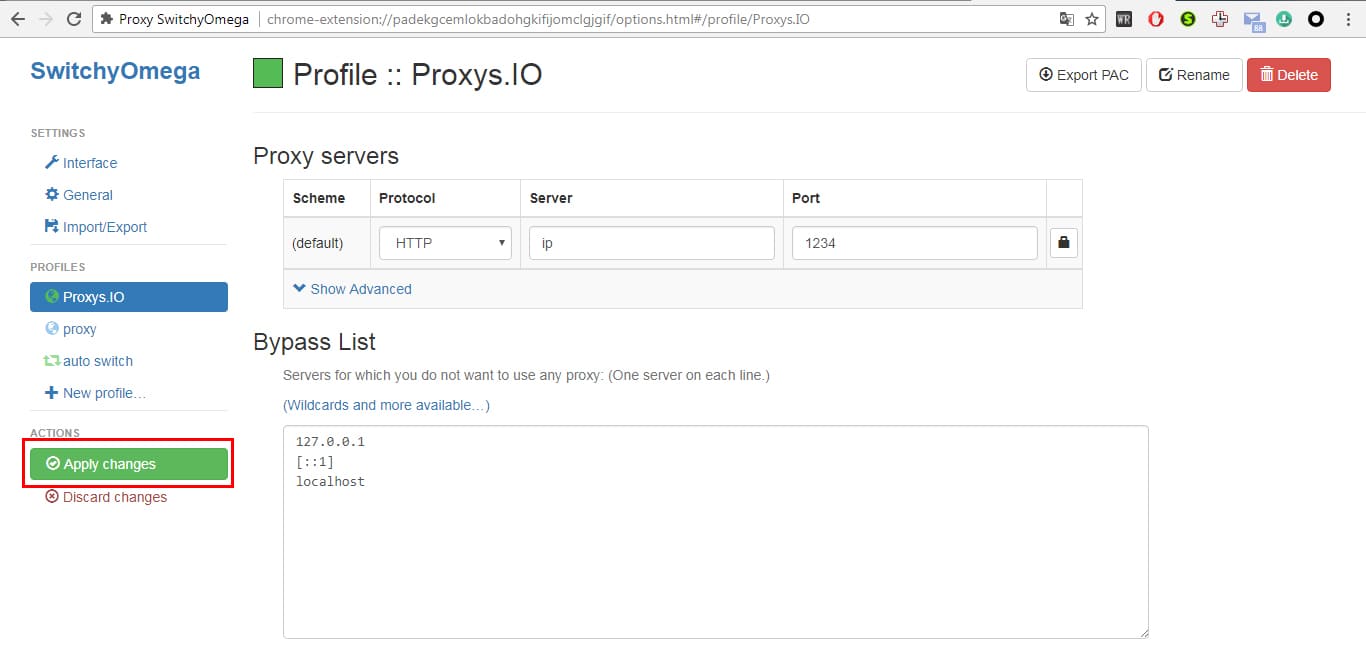Click the puzzle piece extension icon in address bar

click(x=107, y=19)
